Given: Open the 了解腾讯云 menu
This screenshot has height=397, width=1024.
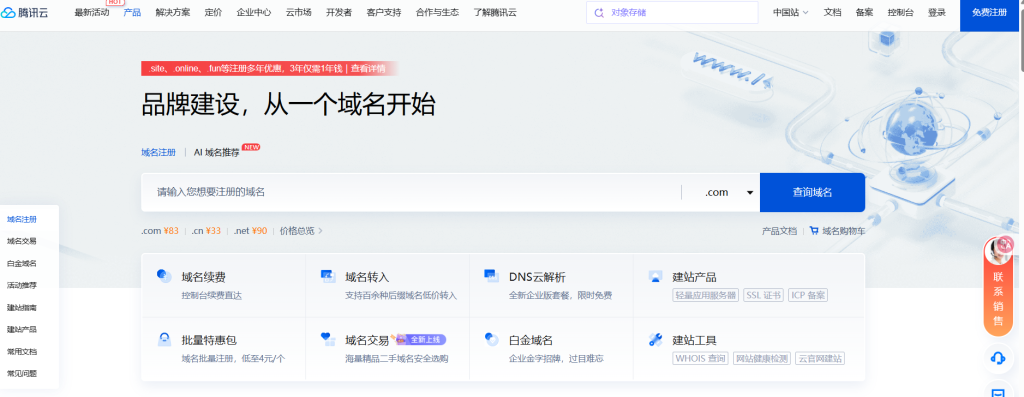Looking at the screenshot, I should pos(495,12).
